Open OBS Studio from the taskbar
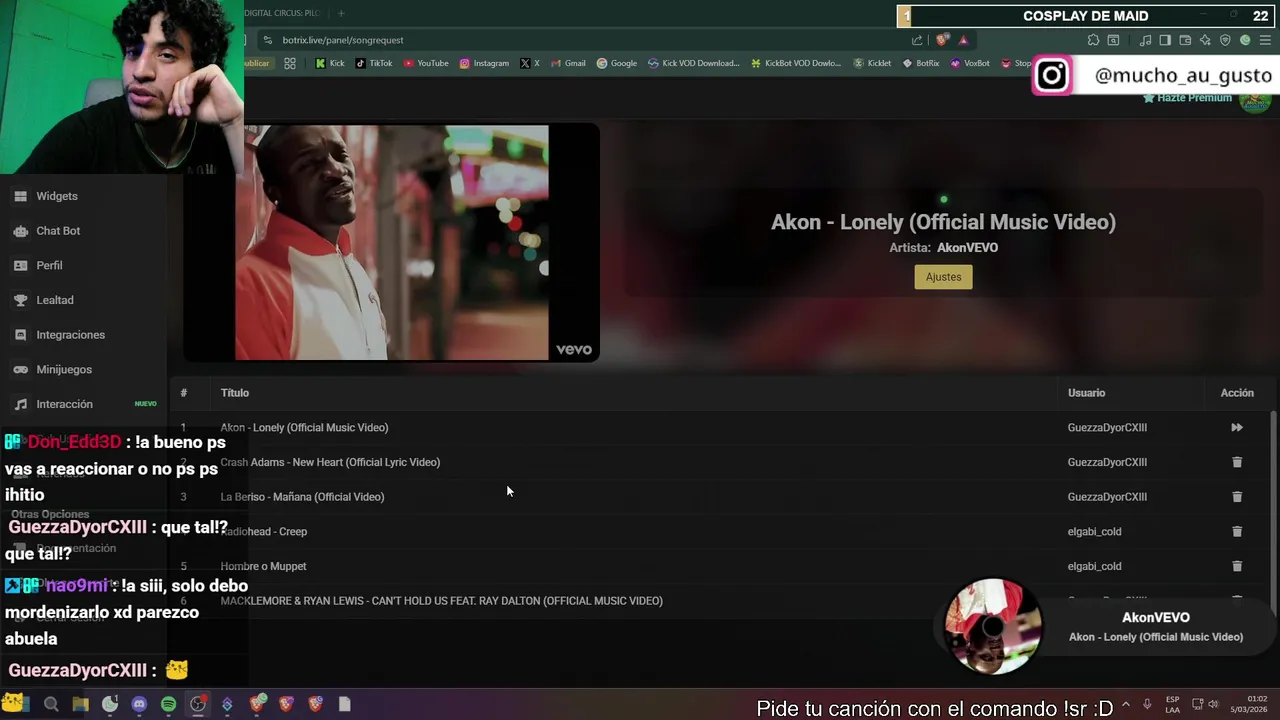The image size is (1280, 720). [x=198, y=704]
